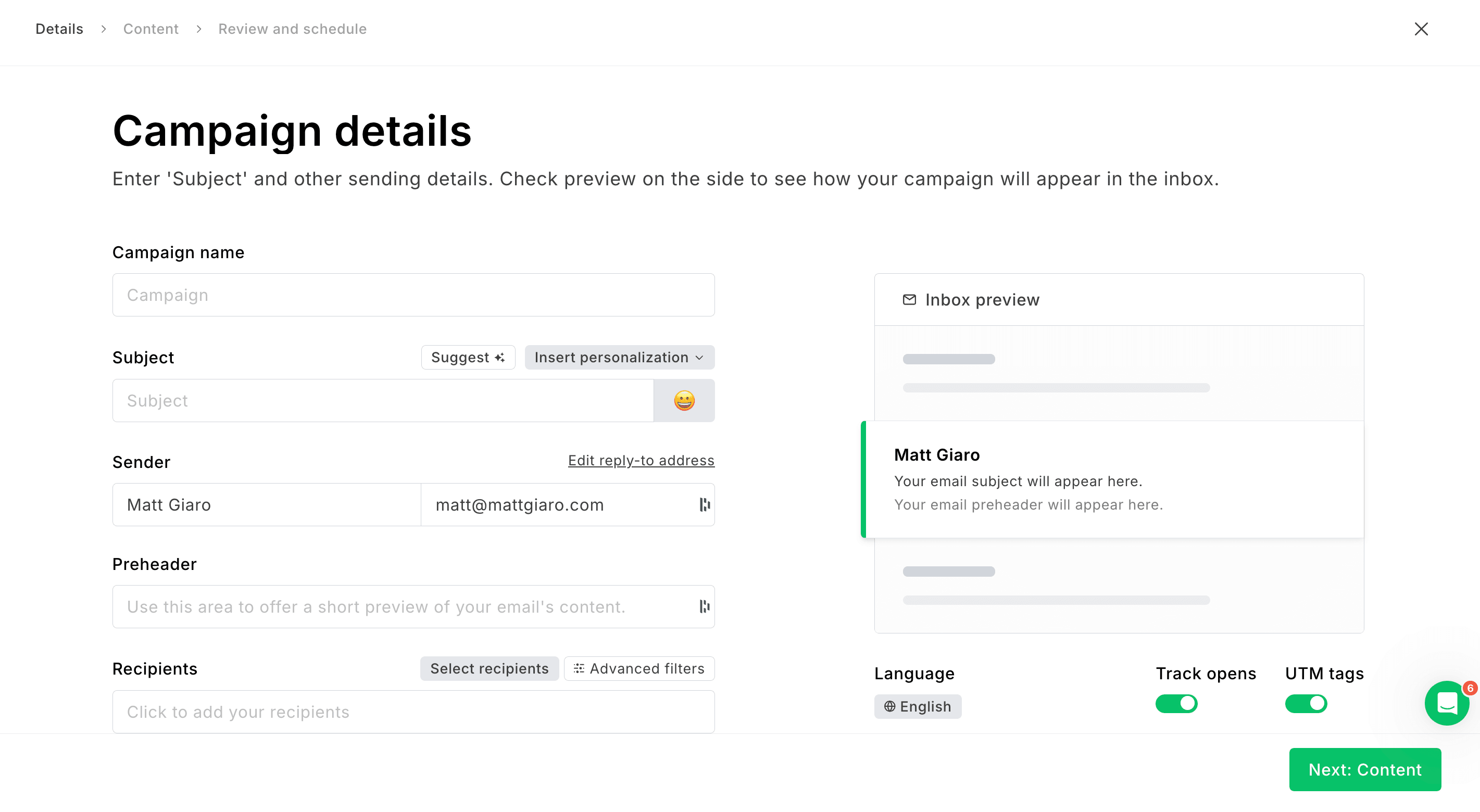Click the sender name field Matt Giaro
This screenshot has width=1480, height=812.
click(267, 505)
